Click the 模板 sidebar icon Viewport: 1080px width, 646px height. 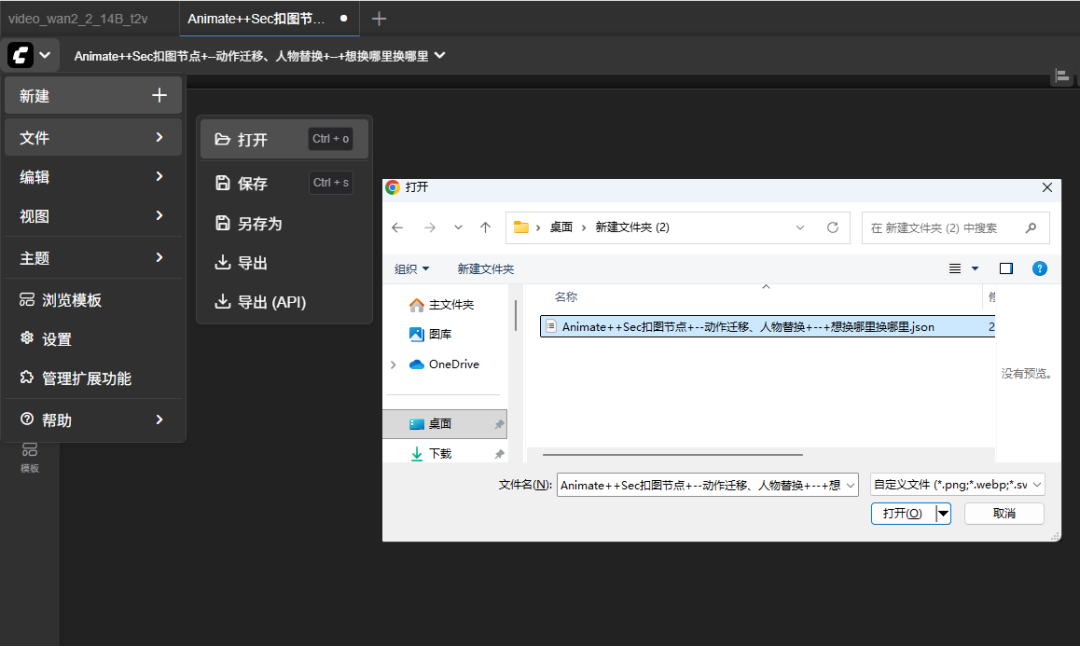pyautogui.click(x=30, y=457)
